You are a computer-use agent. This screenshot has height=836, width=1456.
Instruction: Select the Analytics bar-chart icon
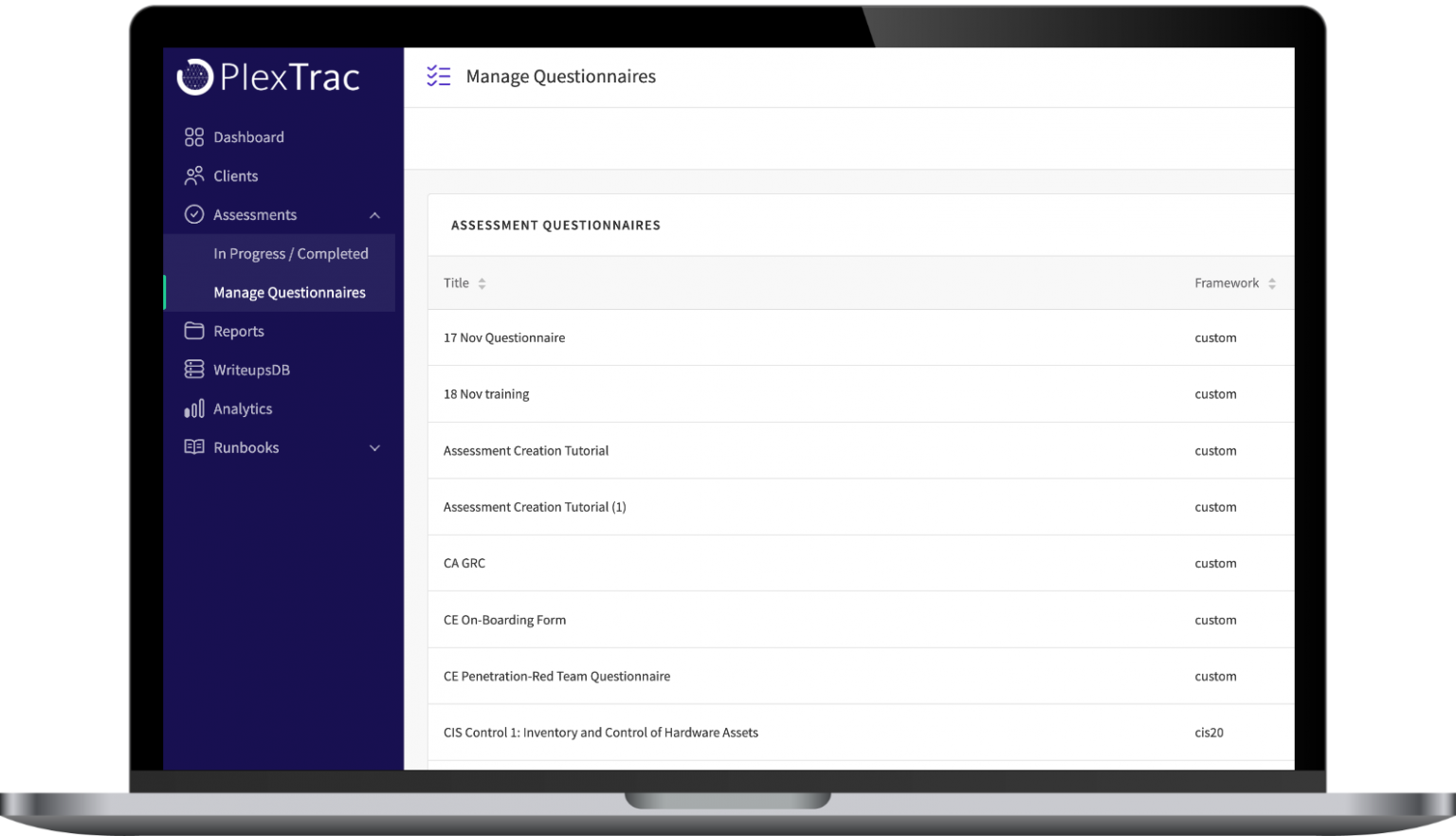coord(193,409)
